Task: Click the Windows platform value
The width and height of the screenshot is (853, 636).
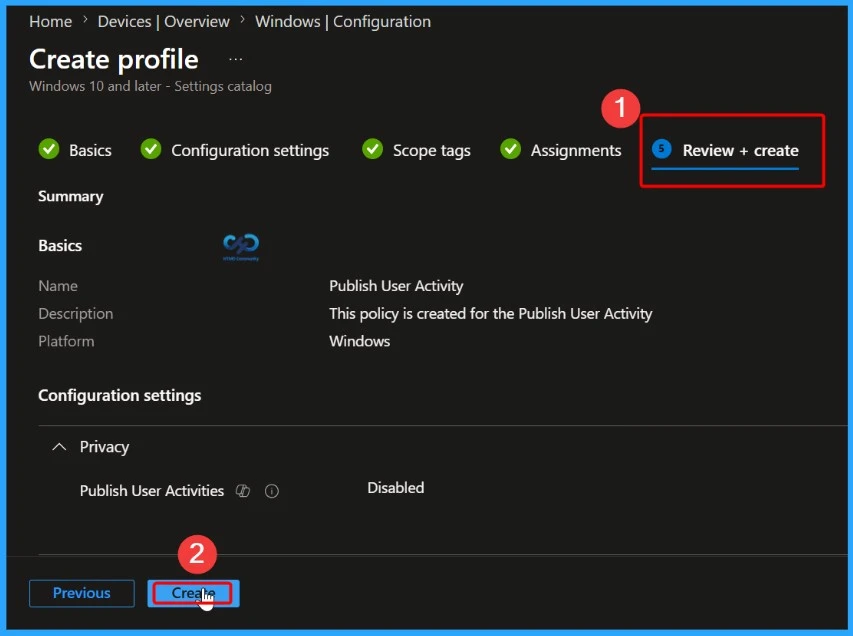Action: coord(360,341)
